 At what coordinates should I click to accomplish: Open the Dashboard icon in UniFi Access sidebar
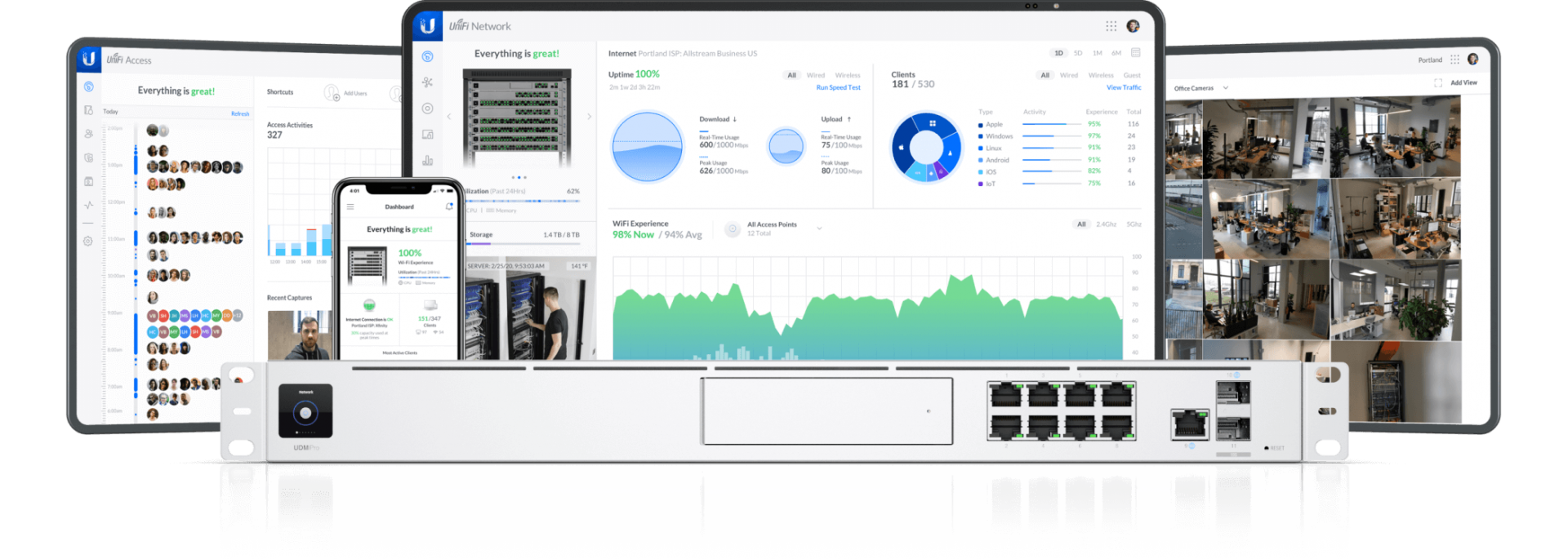[88, 87]
